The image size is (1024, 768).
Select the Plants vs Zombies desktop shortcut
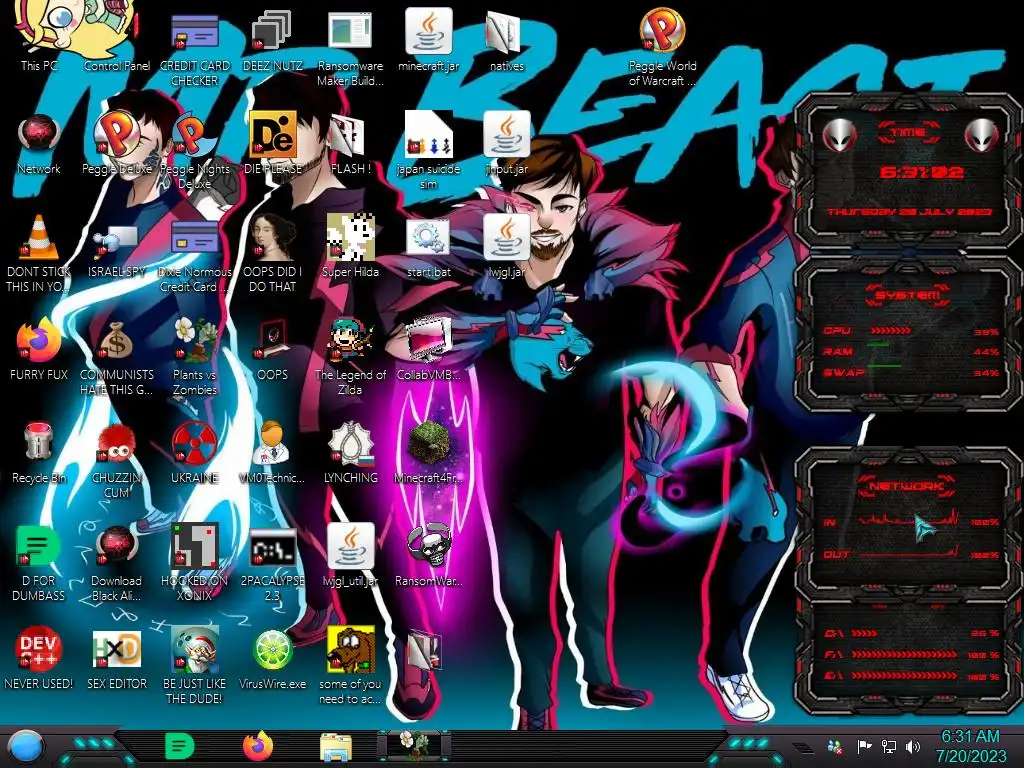(x=195, y=357)
